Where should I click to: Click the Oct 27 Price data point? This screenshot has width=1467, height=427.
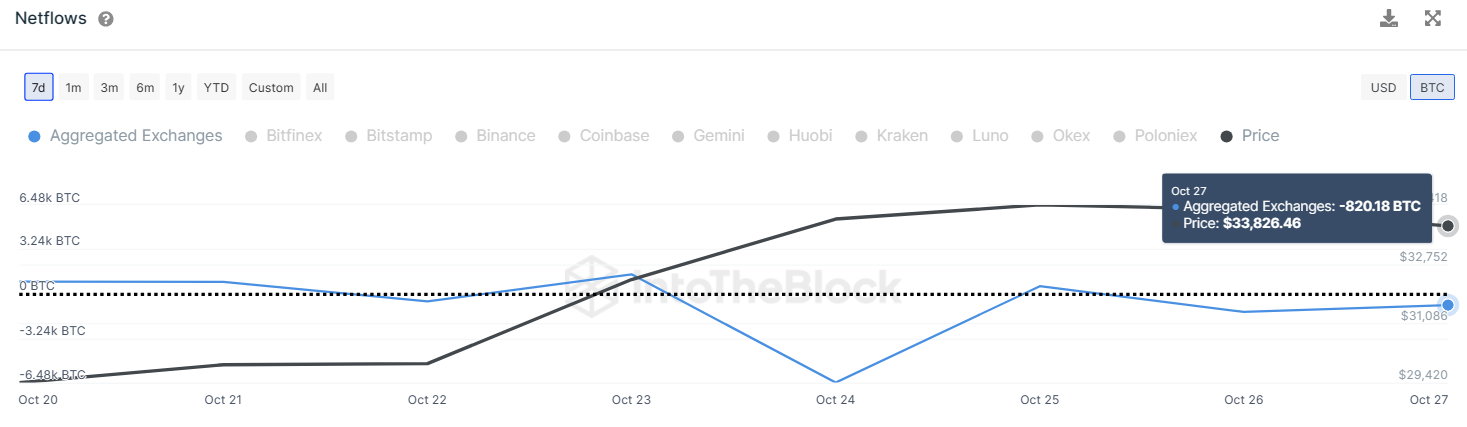point(1447,226)
